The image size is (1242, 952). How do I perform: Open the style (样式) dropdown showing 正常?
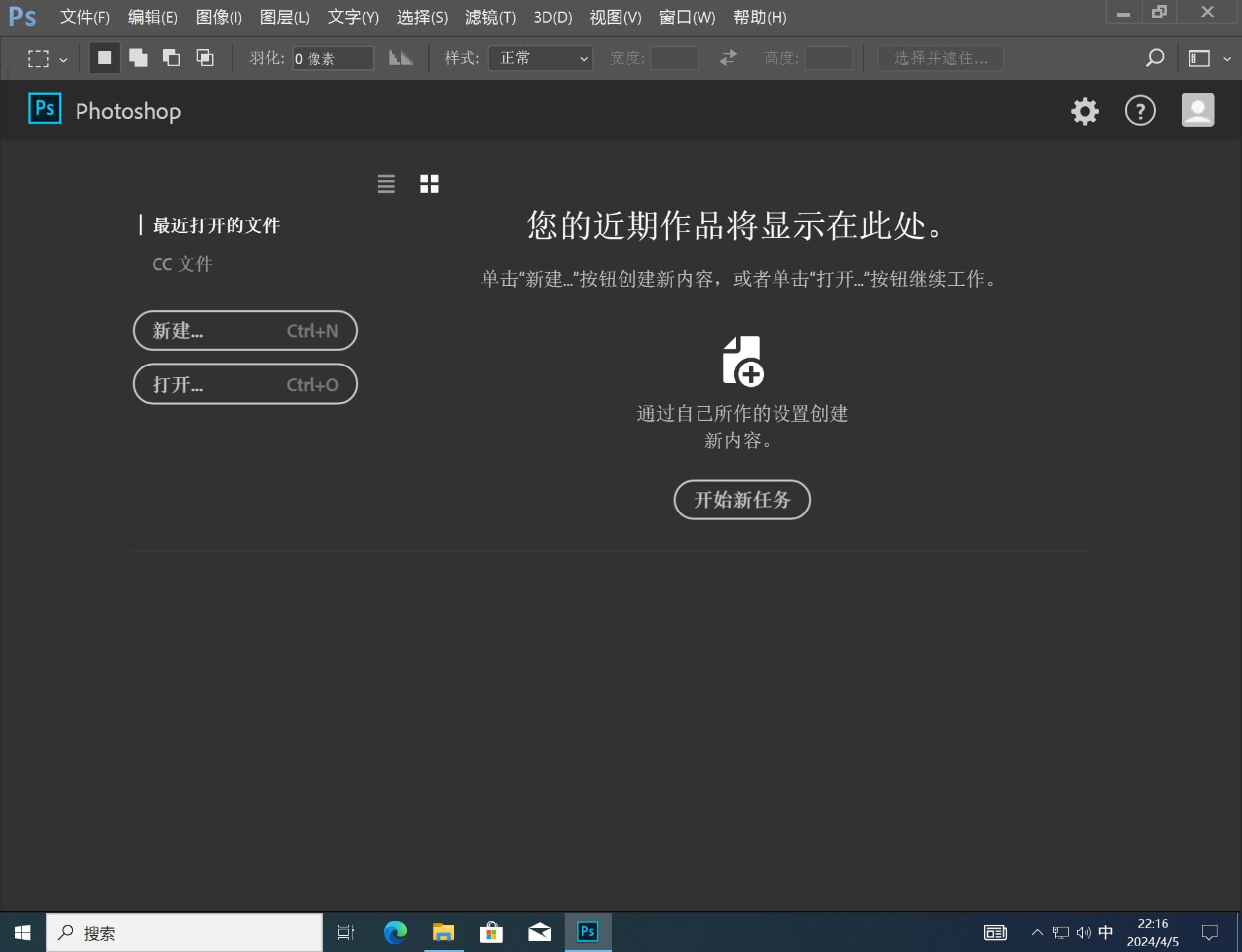(540, 58)
